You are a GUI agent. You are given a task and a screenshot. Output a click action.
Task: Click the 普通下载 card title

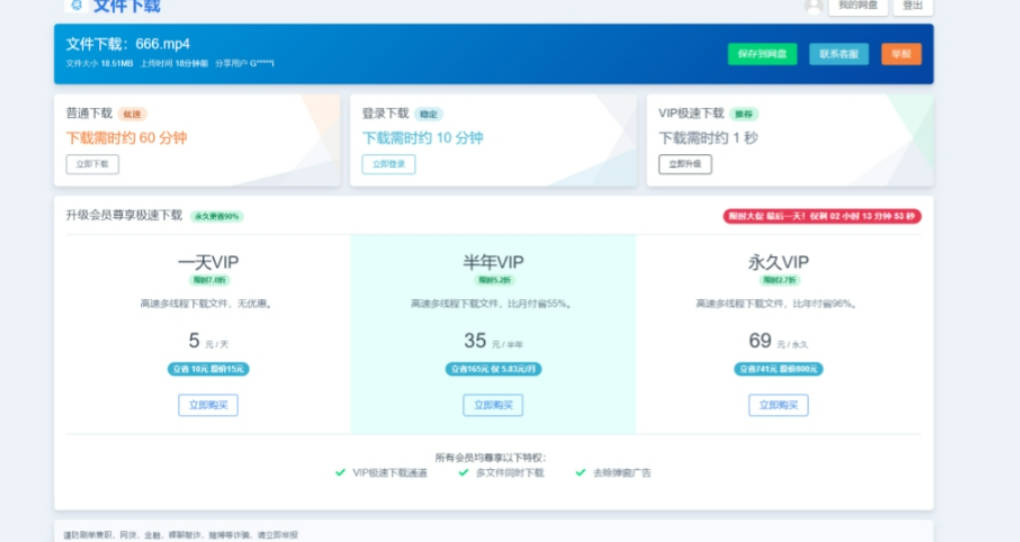coord(89,113)
